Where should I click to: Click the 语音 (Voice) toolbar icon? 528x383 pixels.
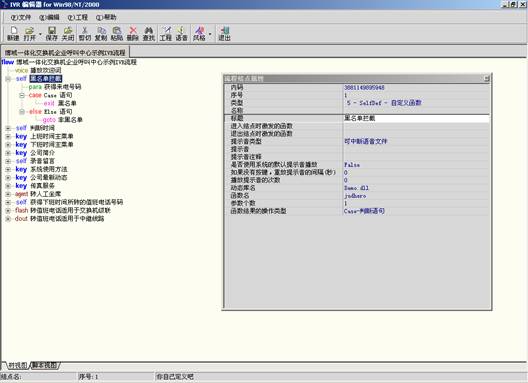[182, 34]
